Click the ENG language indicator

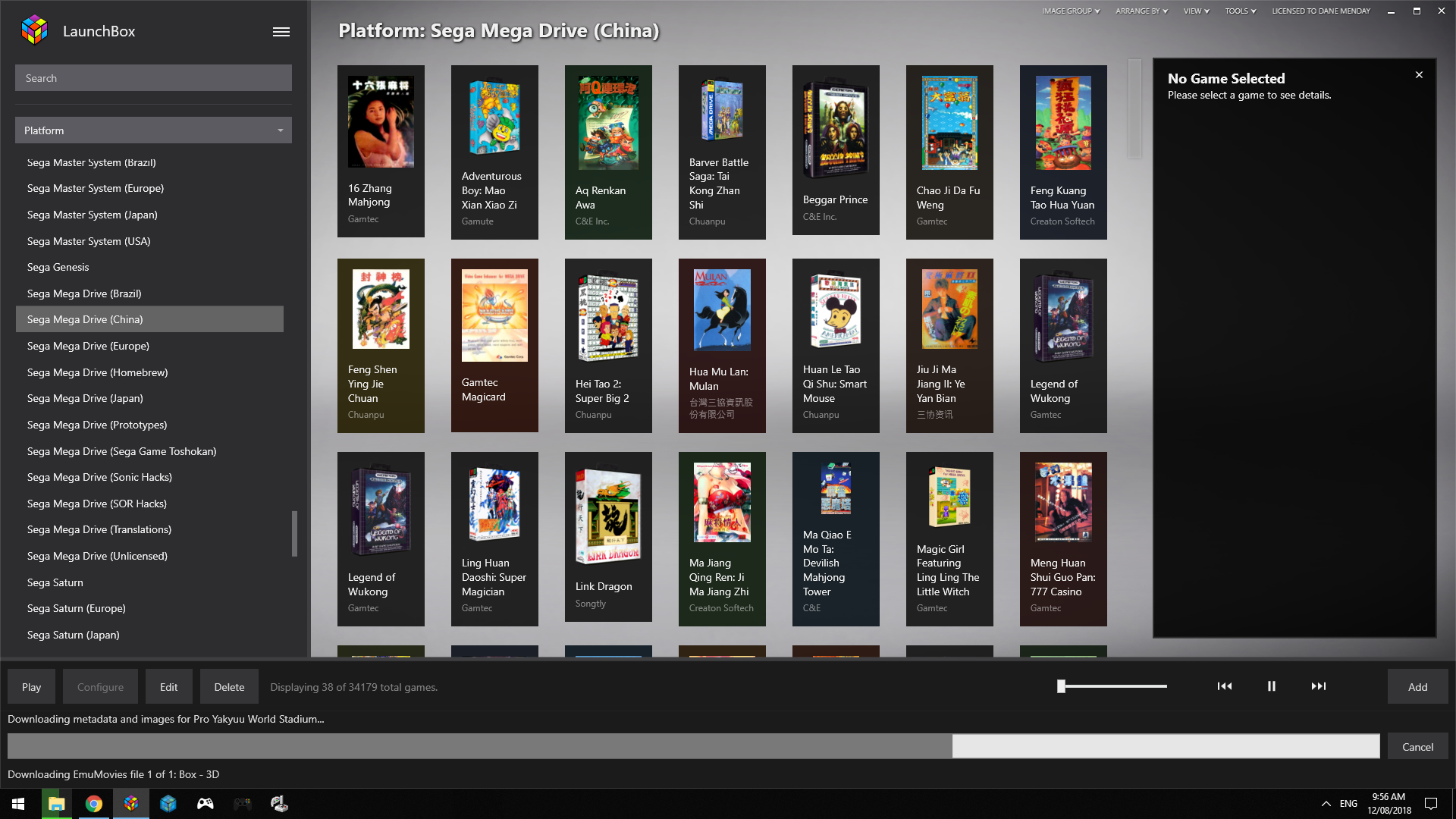(1348, 804)
